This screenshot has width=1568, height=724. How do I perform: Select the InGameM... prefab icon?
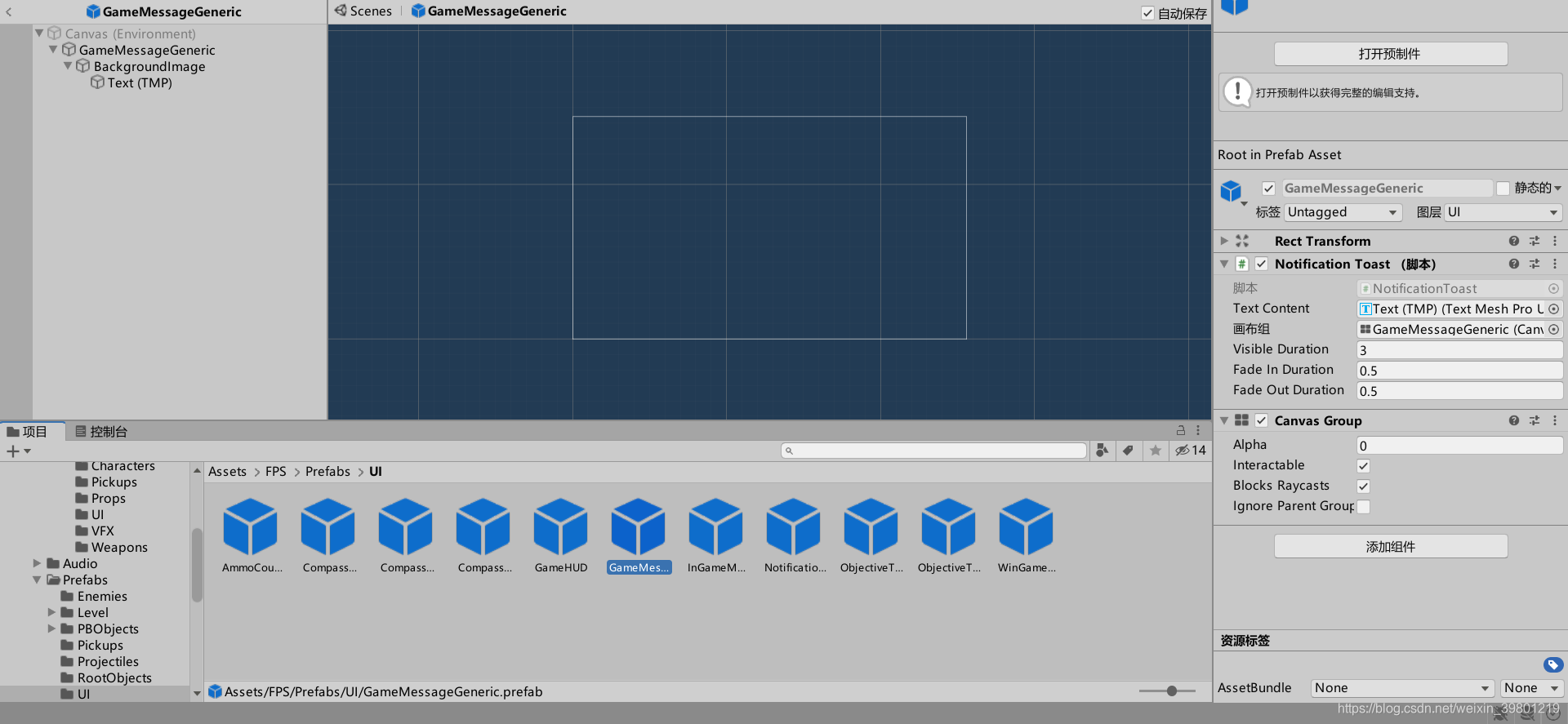716,527
